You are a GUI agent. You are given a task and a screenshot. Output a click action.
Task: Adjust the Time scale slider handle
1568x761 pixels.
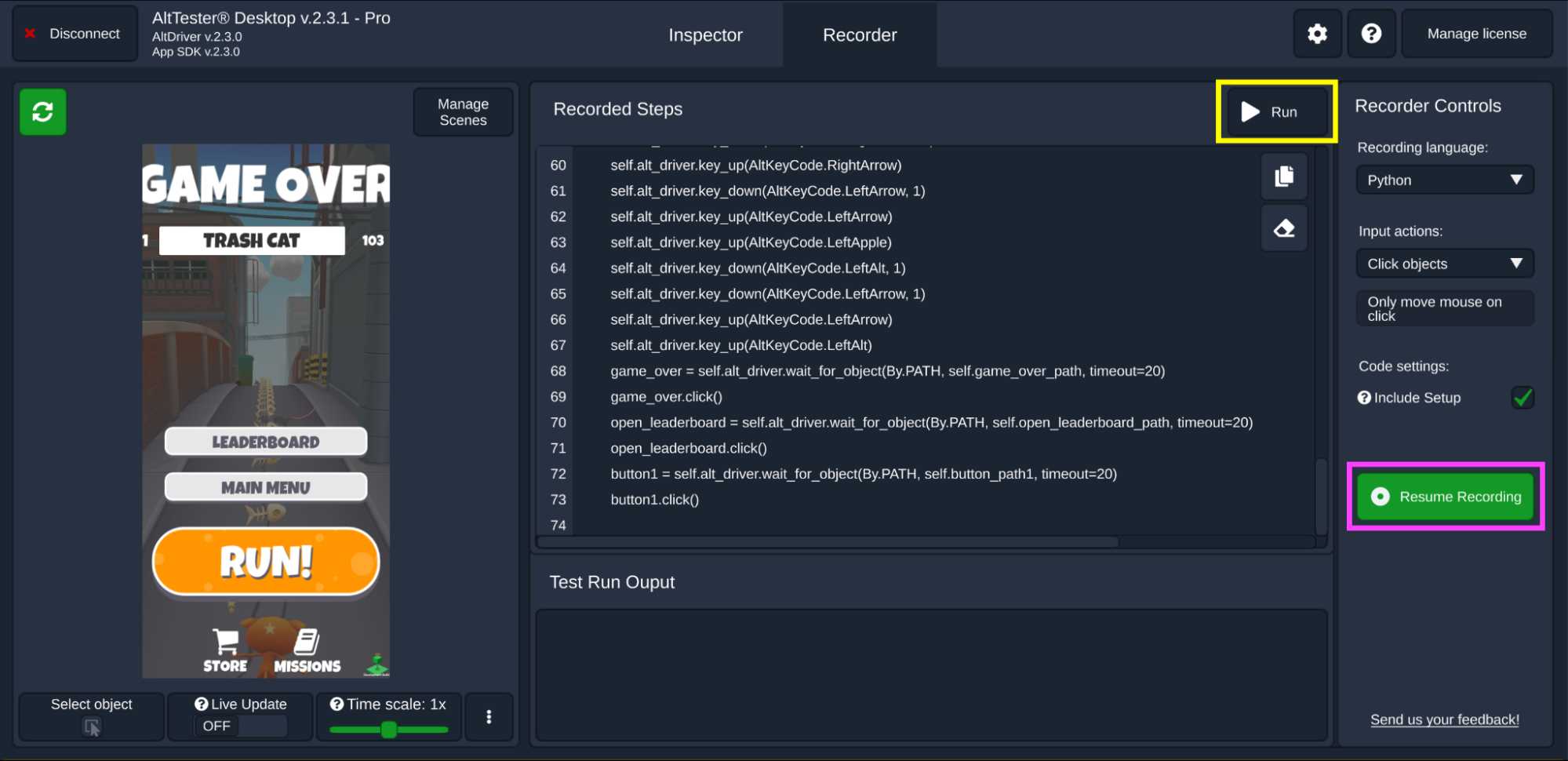388,730
